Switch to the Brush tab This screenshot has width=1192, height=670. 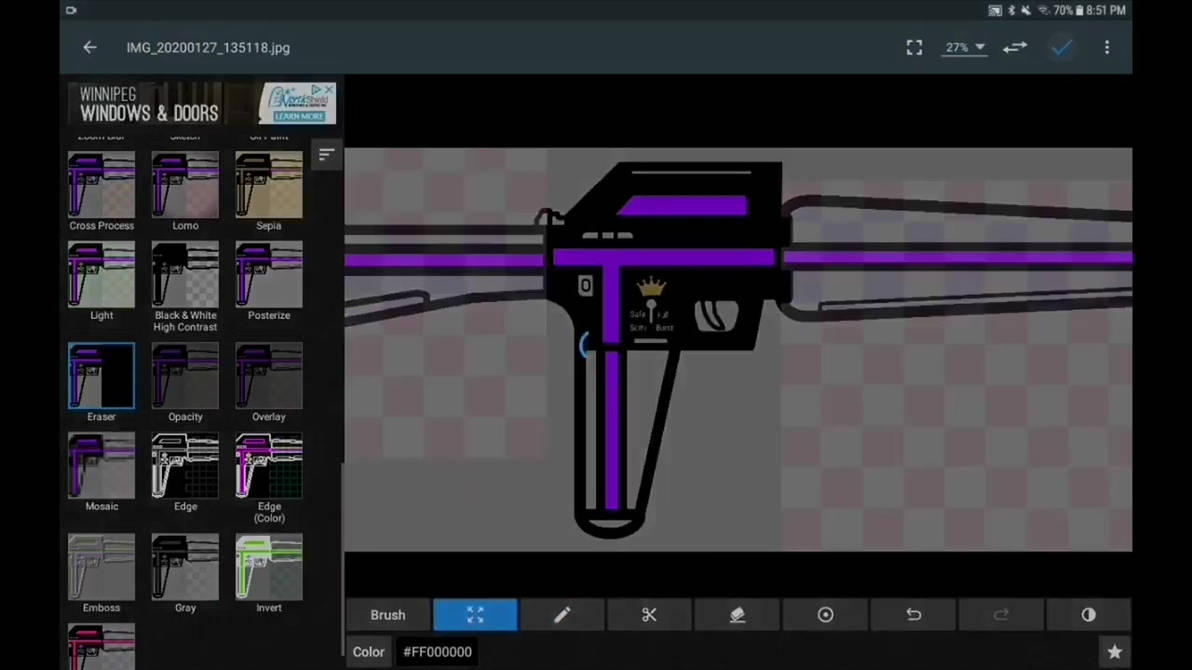387,614
